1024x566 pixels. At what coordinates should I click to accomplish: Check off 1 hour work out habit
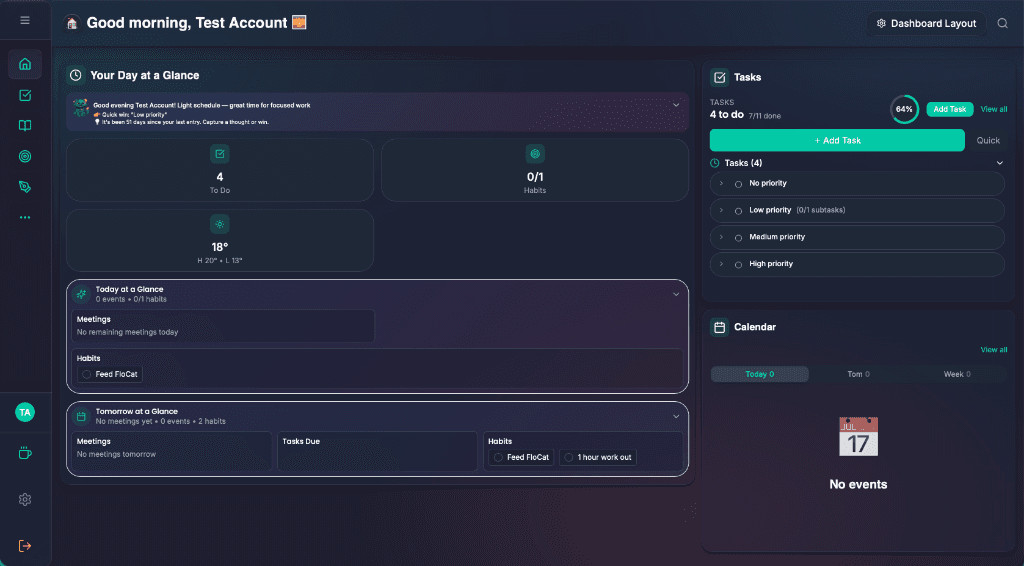click(568, 457)
